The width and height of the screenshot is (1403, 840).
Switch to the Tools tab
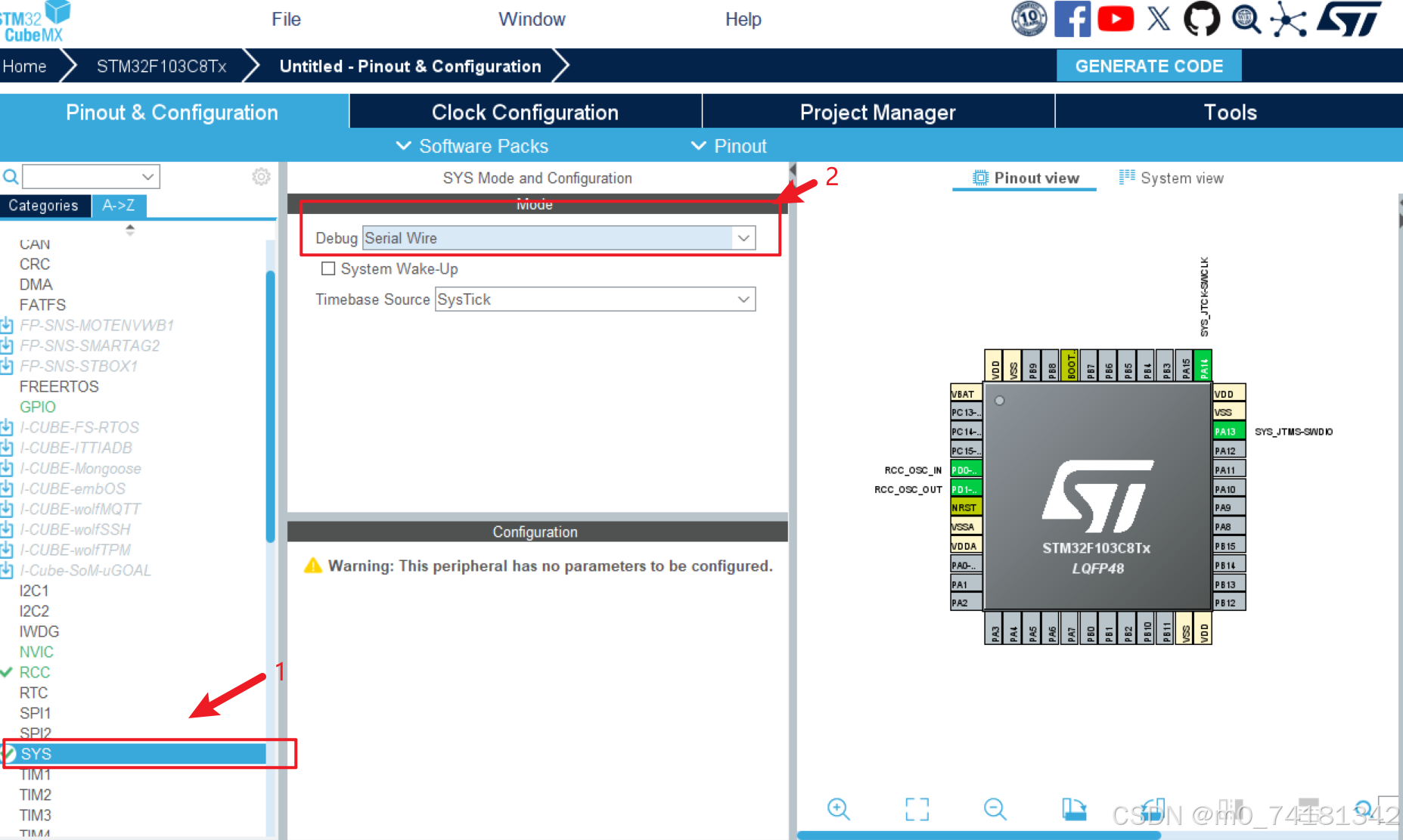[1230, 112]
